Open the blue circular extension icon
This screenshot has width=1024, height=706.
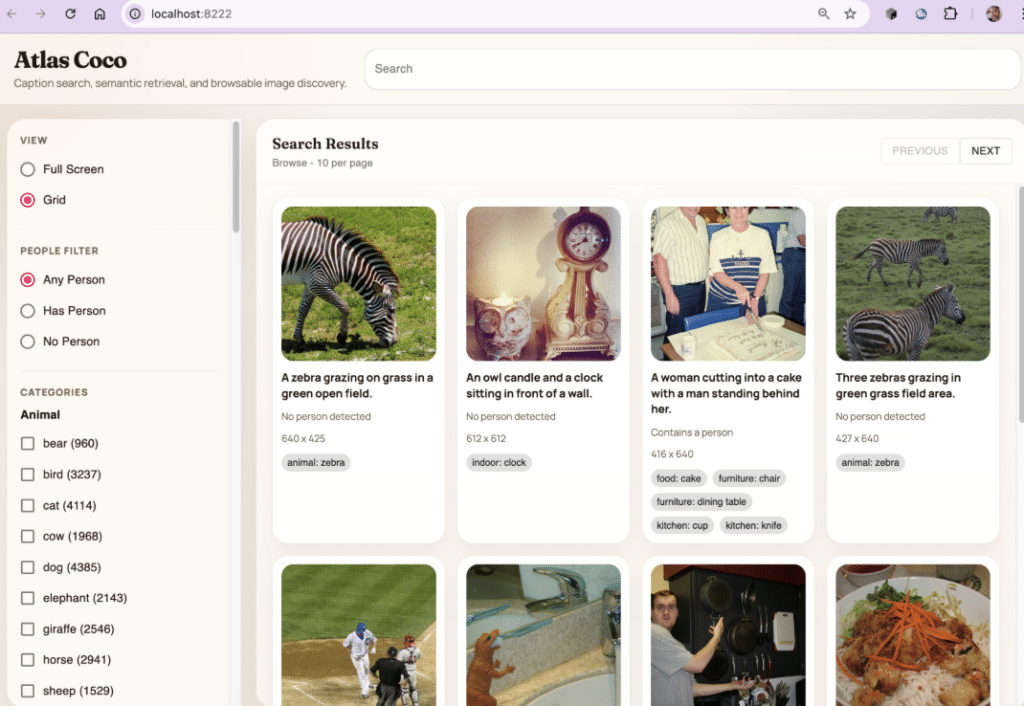921,14
